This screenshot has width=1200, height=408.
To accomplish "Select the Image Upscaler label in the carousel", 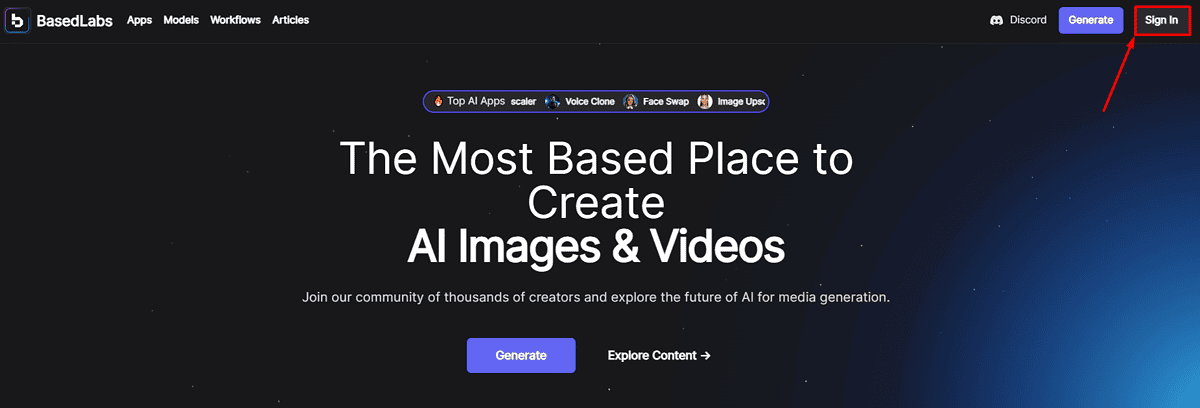I will coord(742,101).
